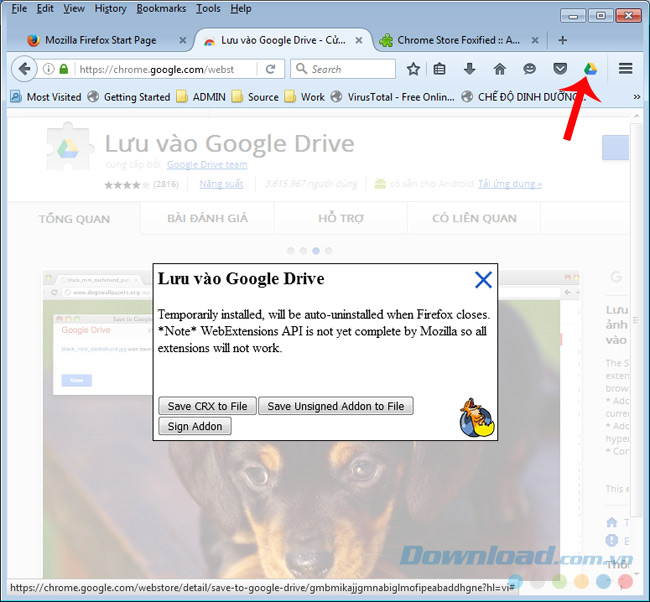The image size is (650, 602).
Task: Open the Bookmarks menu
Action: [x=161, y=8]
